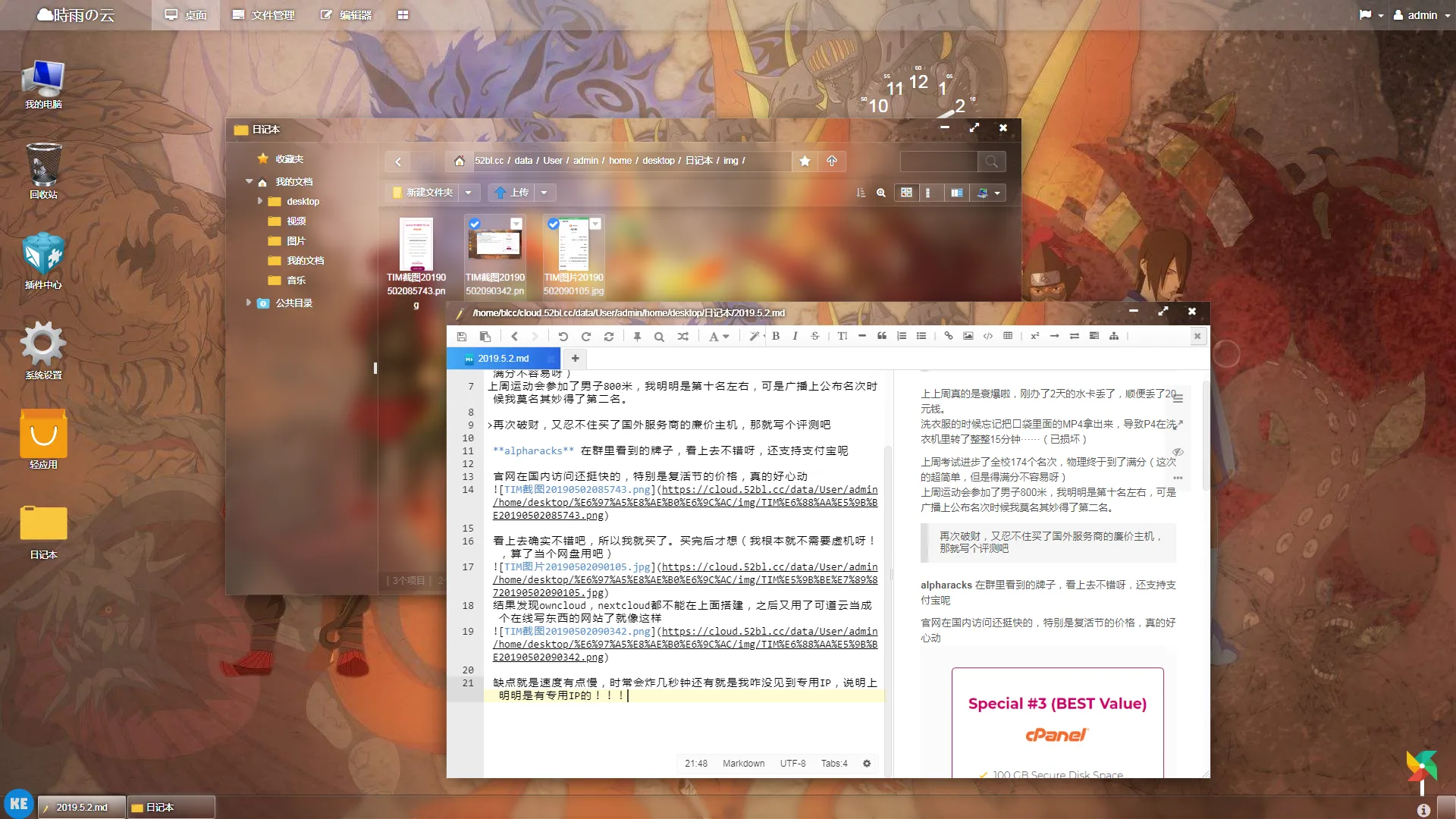Open dropdown arrow on TIM图片20190502090105 thumbnail
The image size is (1456, 819).
click(x=595, y=224)
